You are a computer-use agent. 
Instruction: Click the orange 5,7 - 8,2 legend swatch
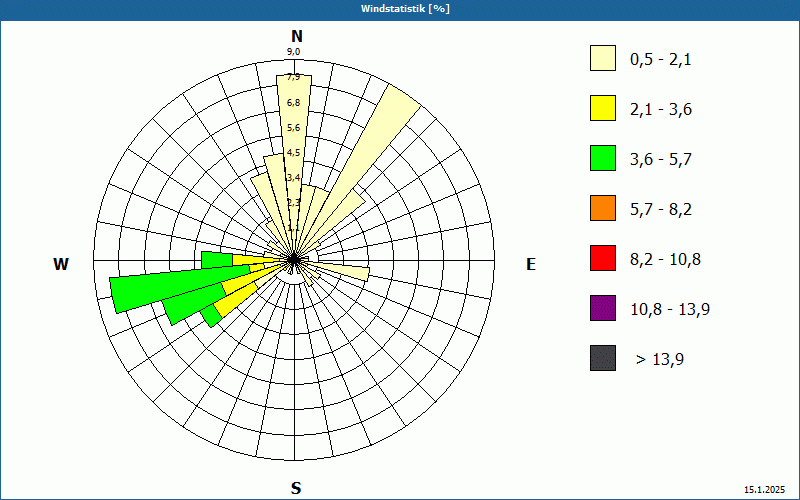603,208
